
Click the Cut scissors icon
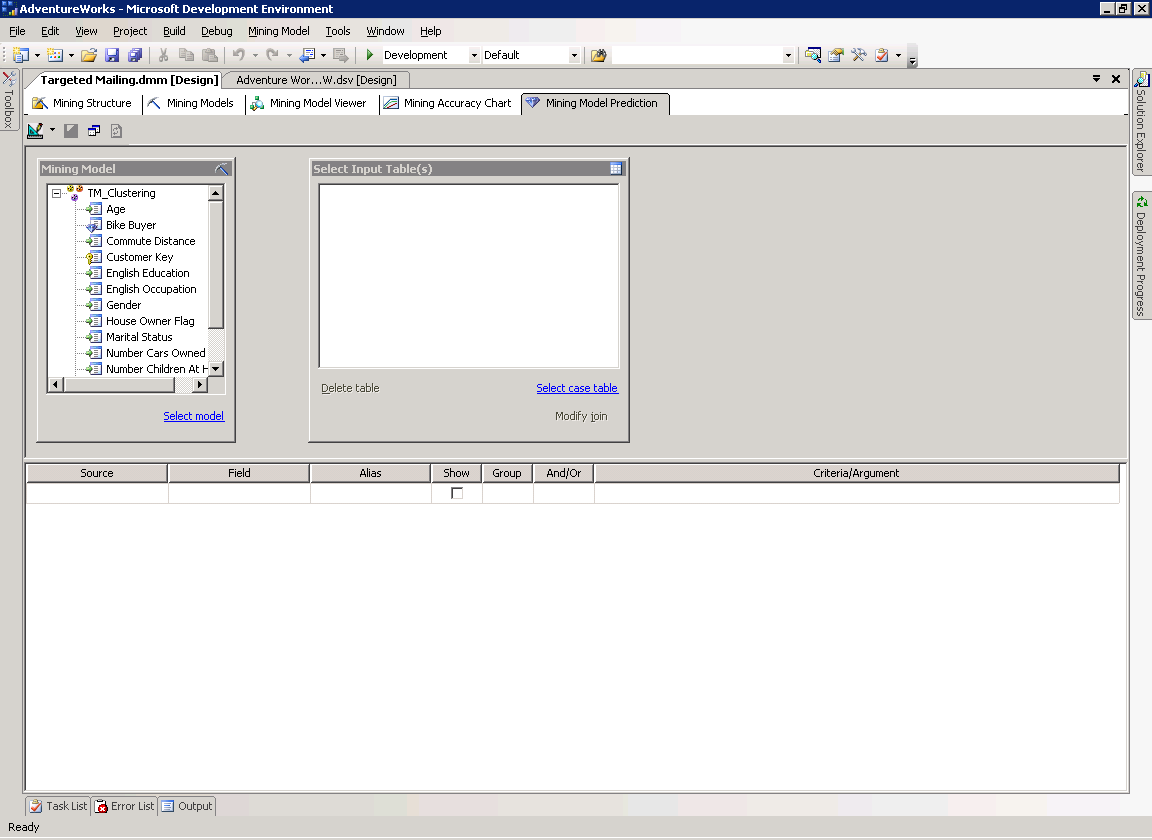coord(164,55)
